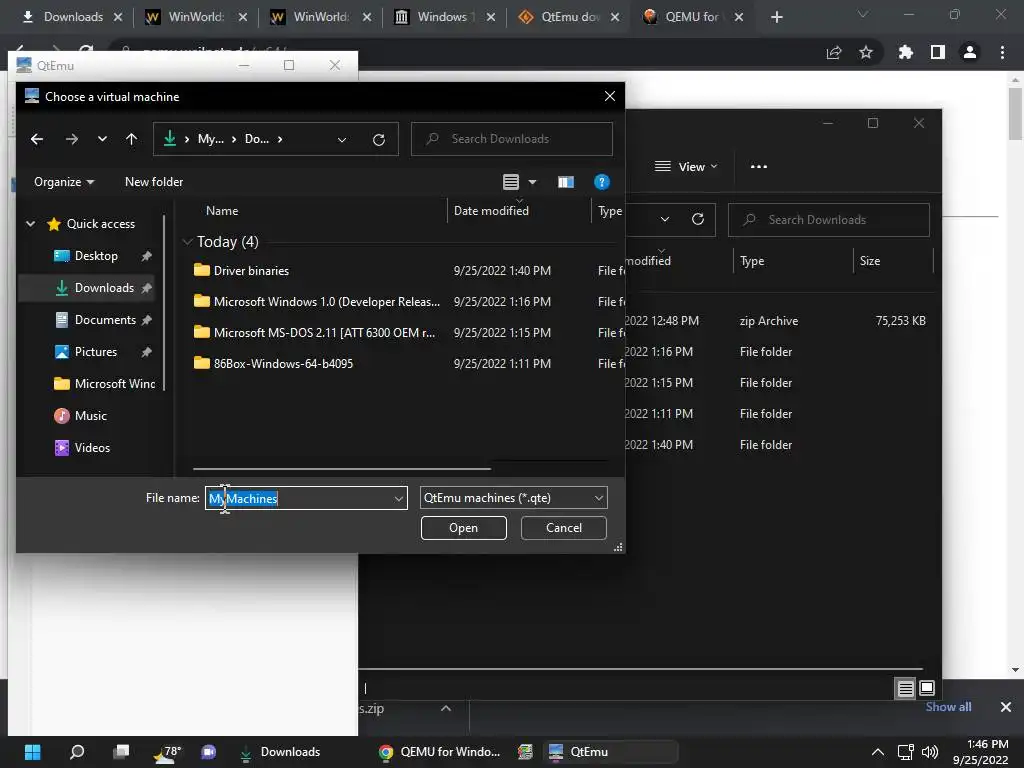Open Windows Start menu
Image resolution: width=1024 pixels, height=768 pixels.
point(33,752)
